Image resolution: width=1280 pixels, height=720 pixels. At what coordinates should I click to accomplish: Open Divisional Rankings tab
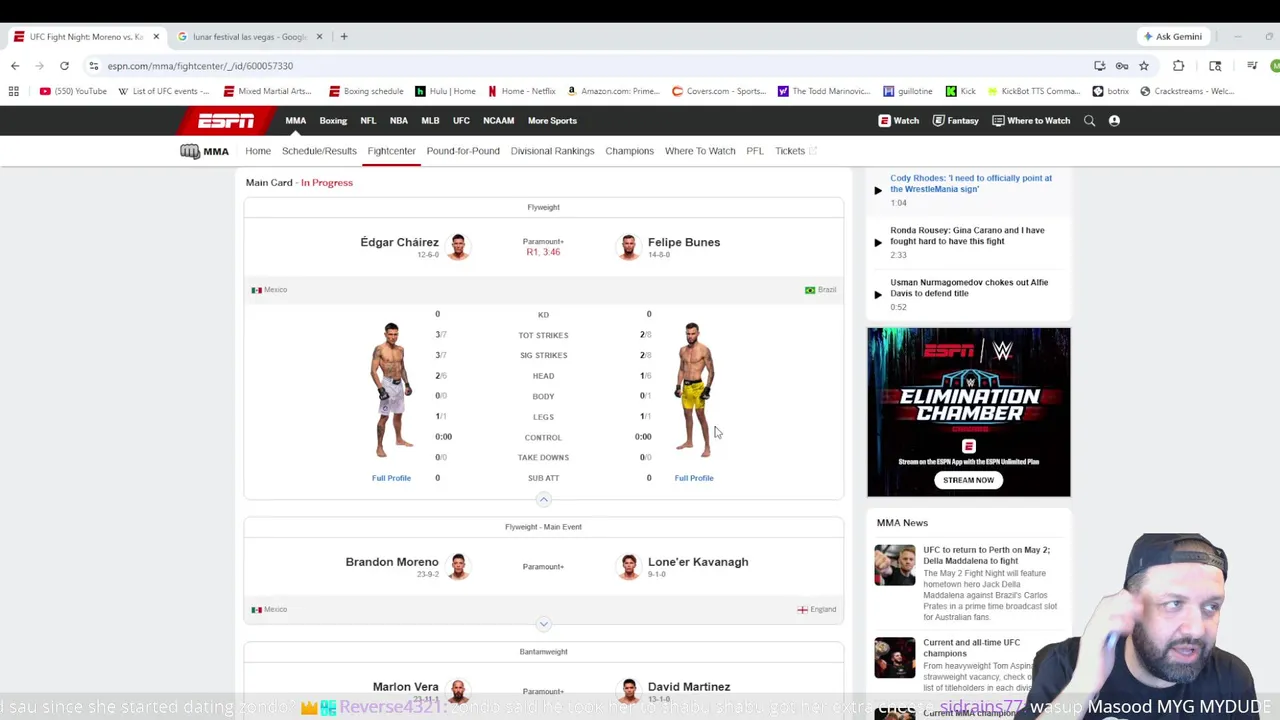[x=552, y=151]
